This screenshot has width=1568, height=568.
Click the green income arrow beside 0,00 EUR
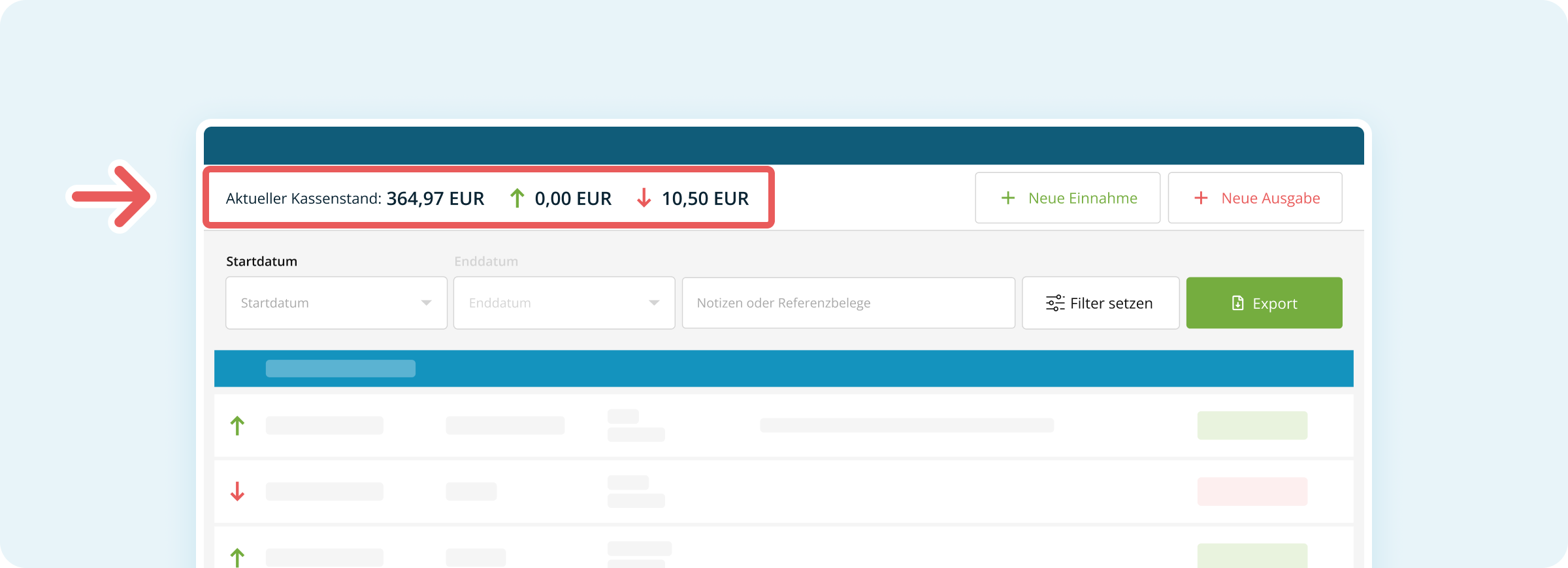tap(517, 198)
